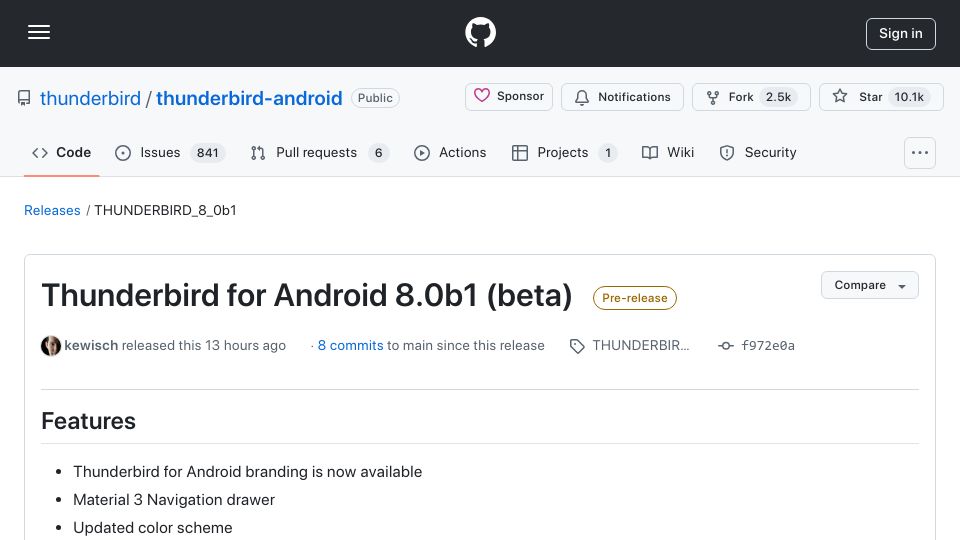Go back to Releases via breadcrumb

[52, 210]
